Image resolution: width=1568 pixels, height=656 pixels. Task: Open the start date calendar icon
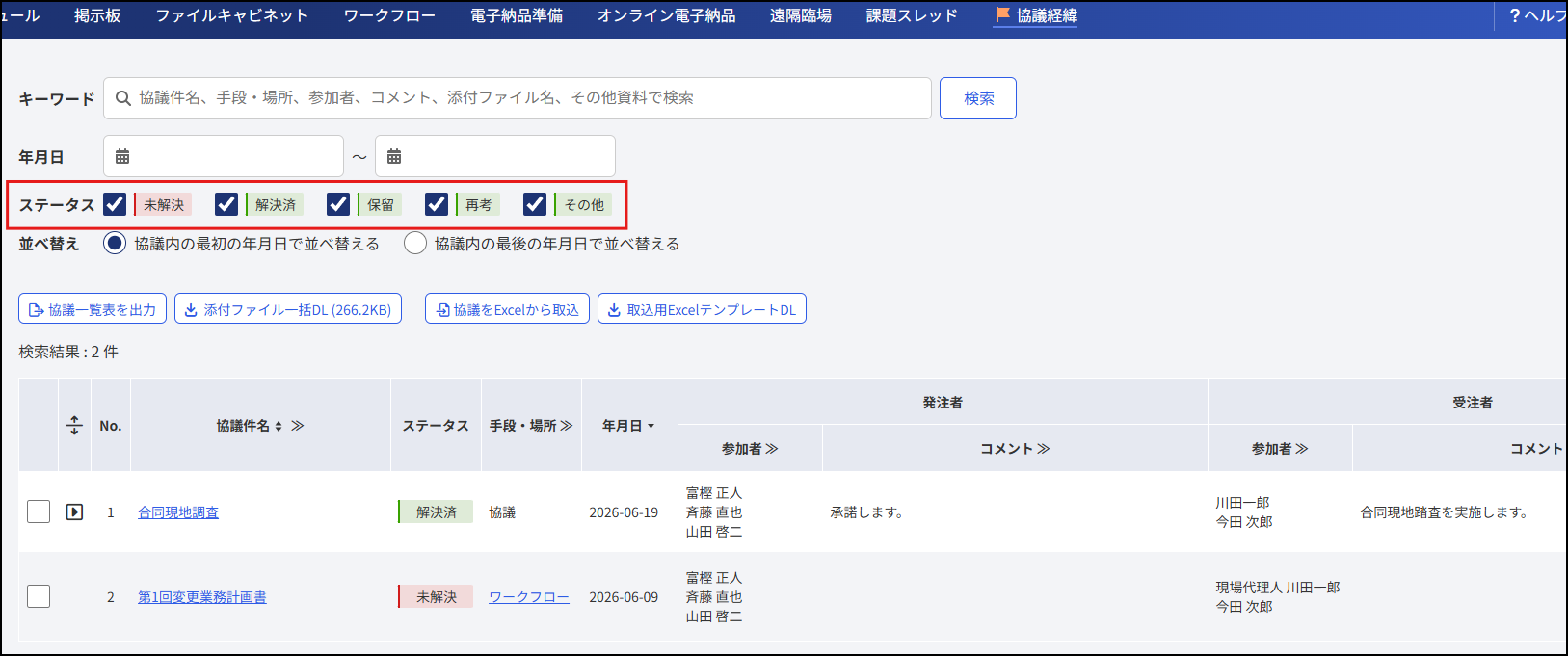(x=122, y=156)
